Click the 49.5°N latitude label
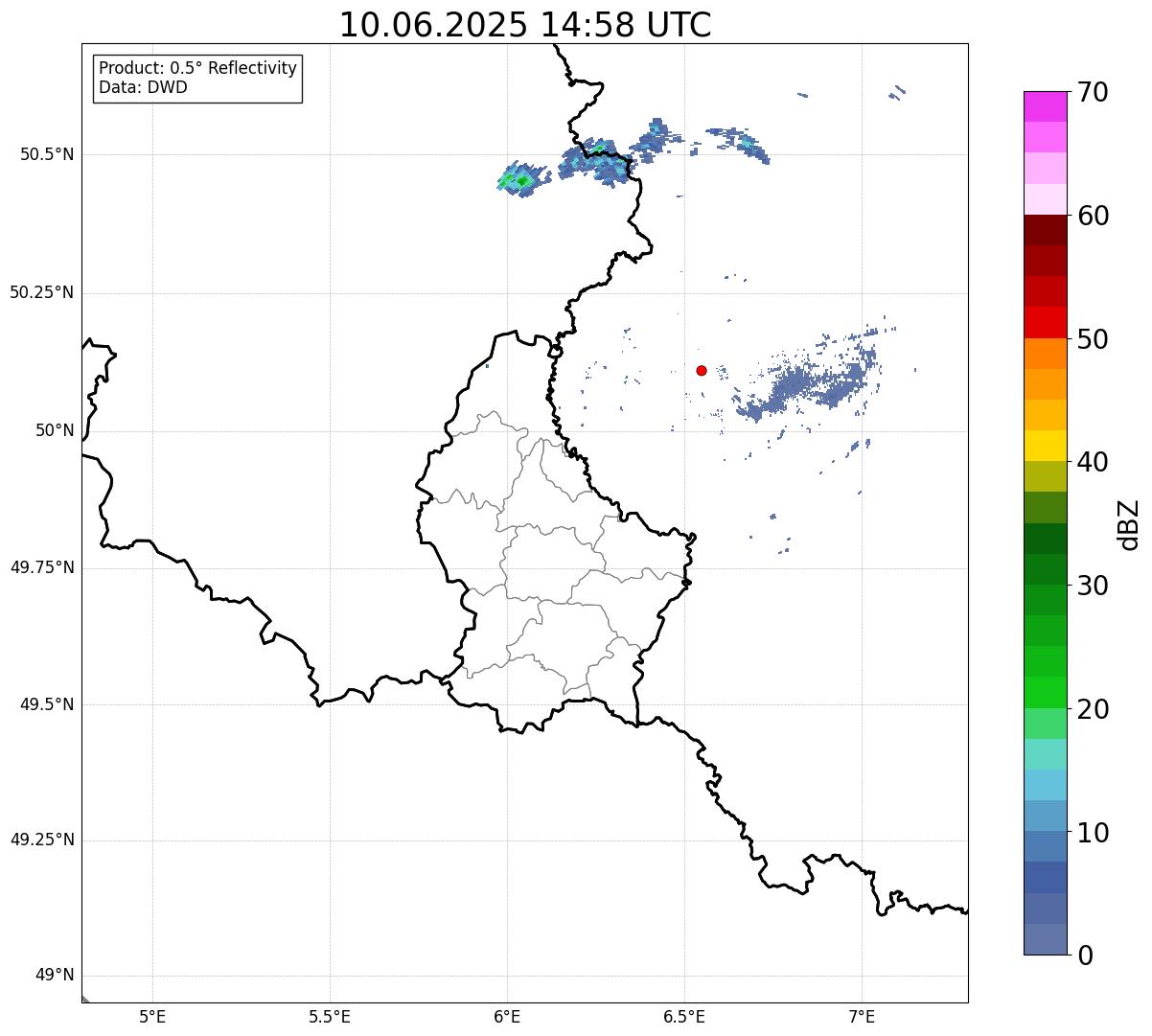Viewport: 1152px width, 1036px height. (47, 704)
